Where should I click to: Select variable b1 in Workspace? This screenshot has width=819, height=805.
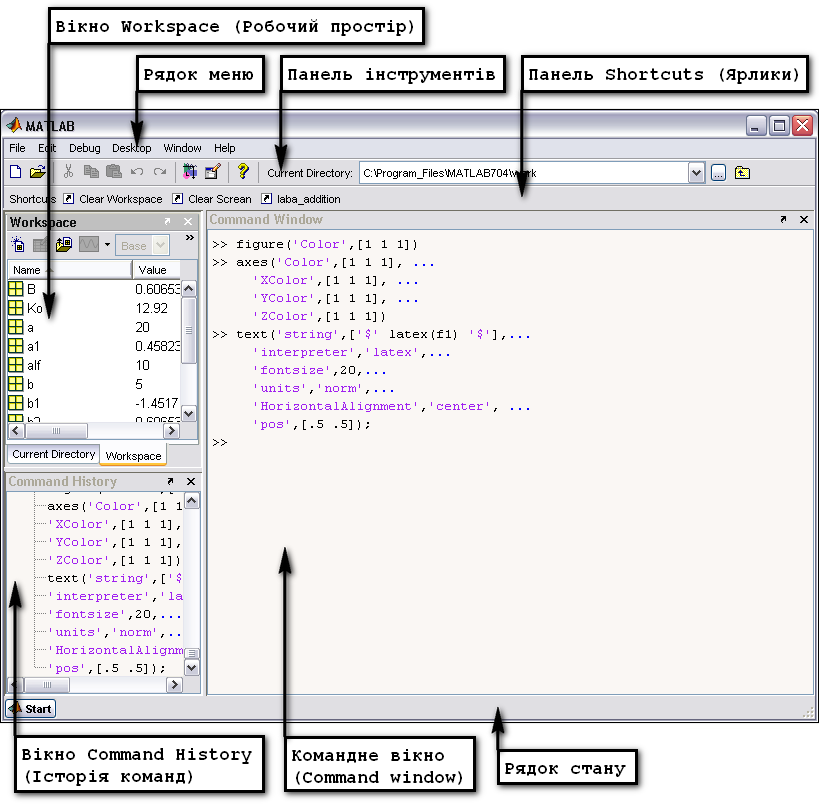33,403
